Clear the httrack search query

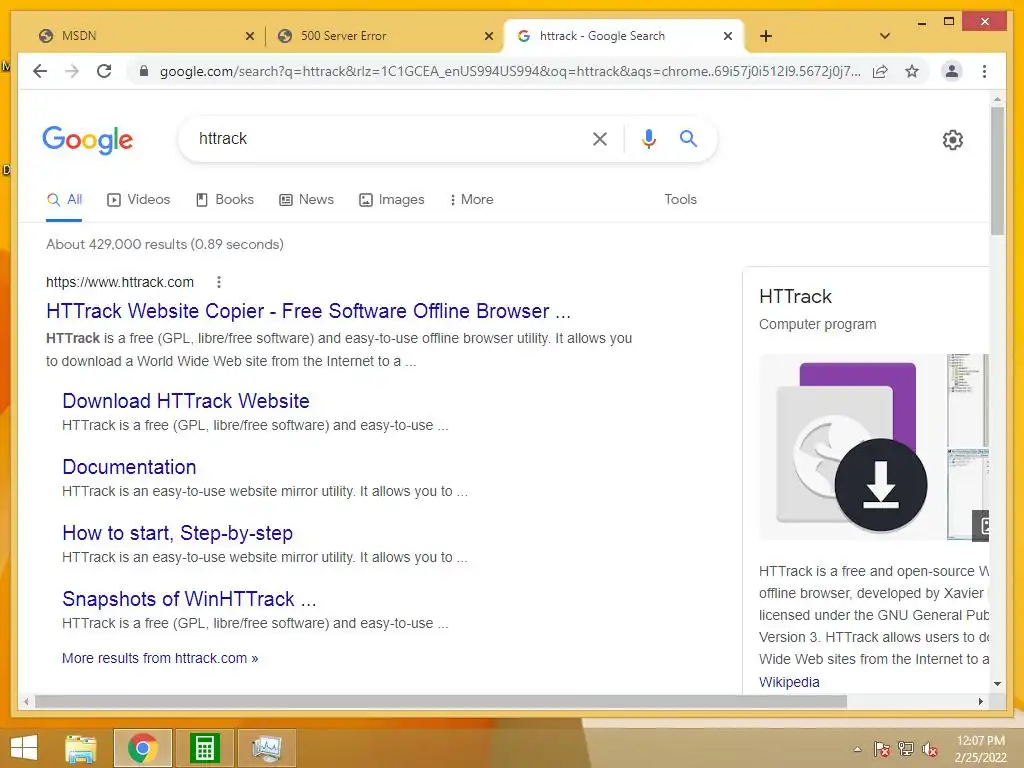point(600,138)
